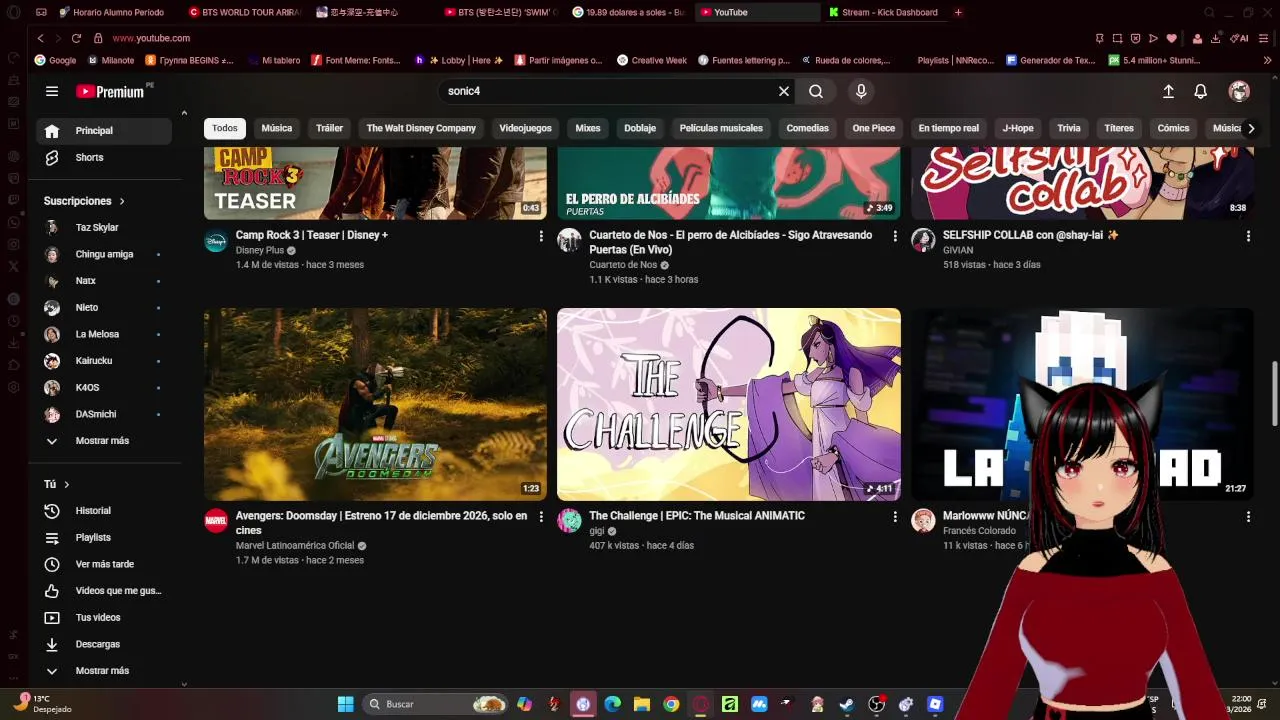The image size is (1280, 720).
Task: Open Marvel Latinoamérica Oficial channel link
Action: pyautogui.click(x=295, y=546)
